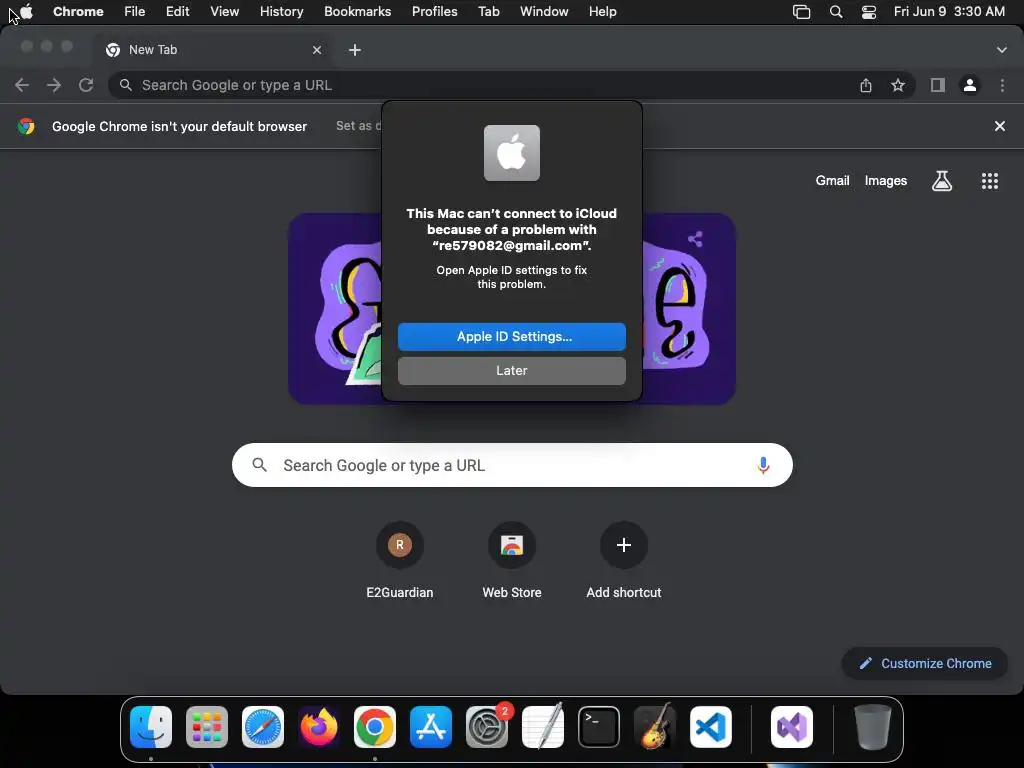Close the New Tab tab
Viewport: 1024px width, 768px height.
317,50
